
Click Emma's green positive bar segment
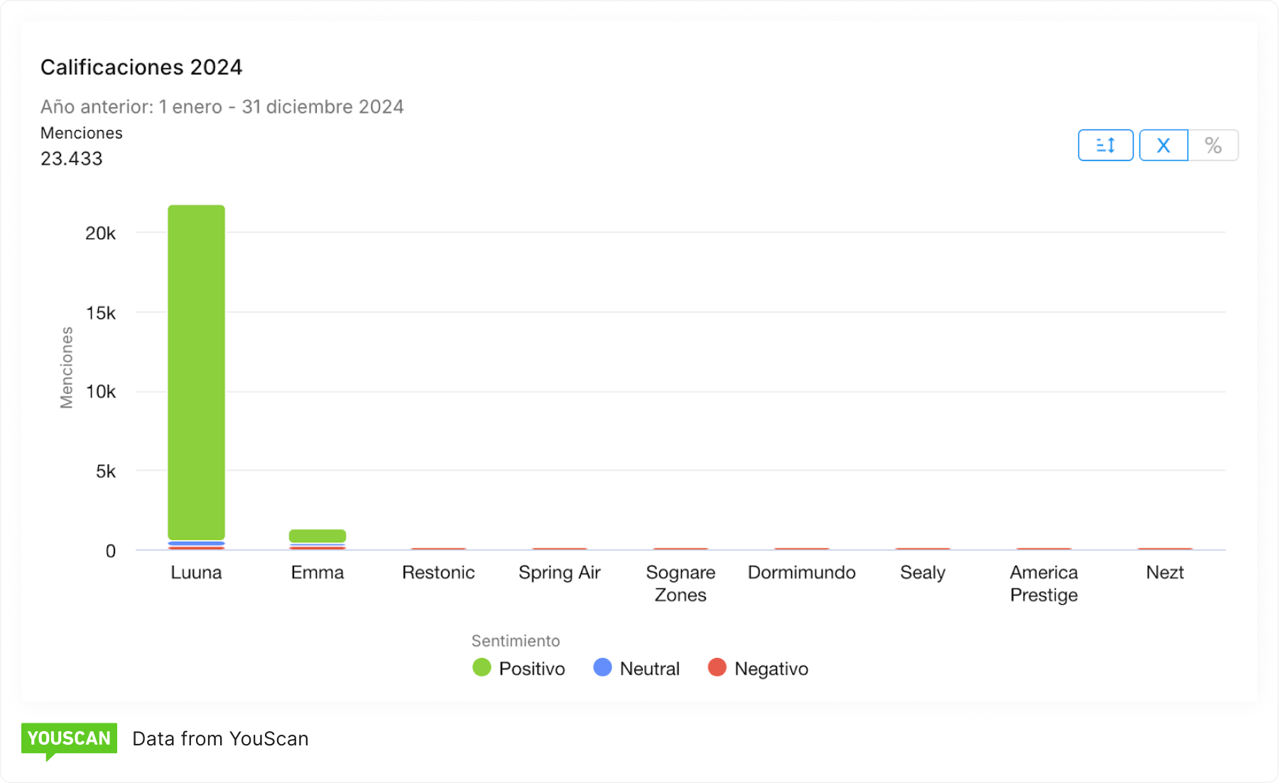[x=317, y=536]
